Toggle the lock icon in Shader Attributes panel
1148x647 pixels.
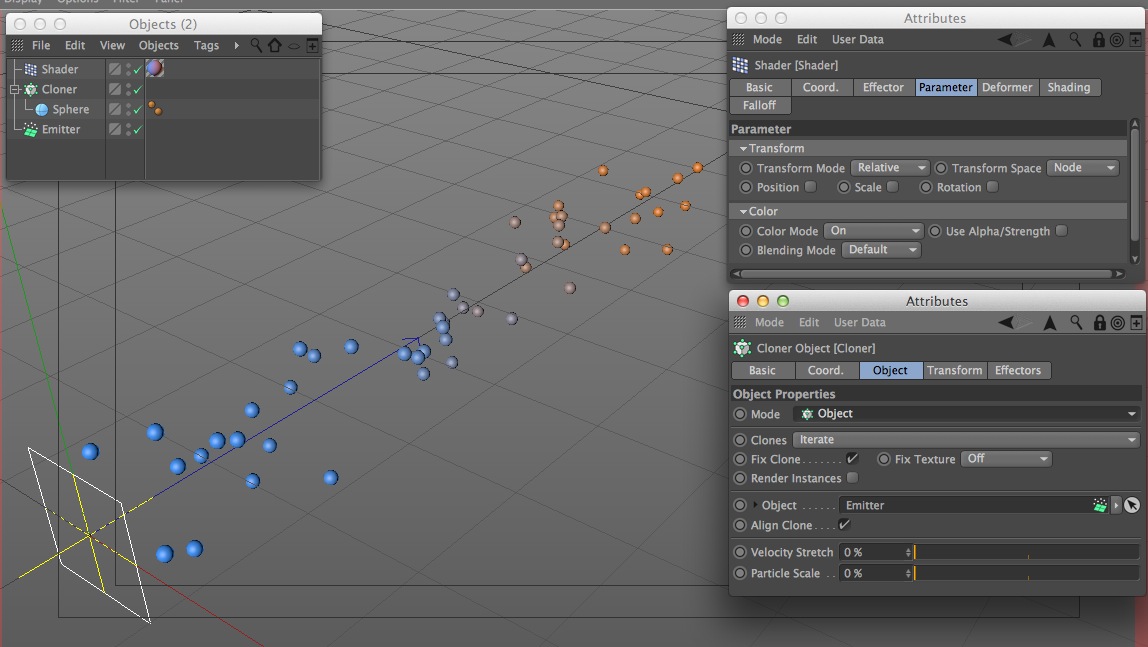pos(1098,40)
